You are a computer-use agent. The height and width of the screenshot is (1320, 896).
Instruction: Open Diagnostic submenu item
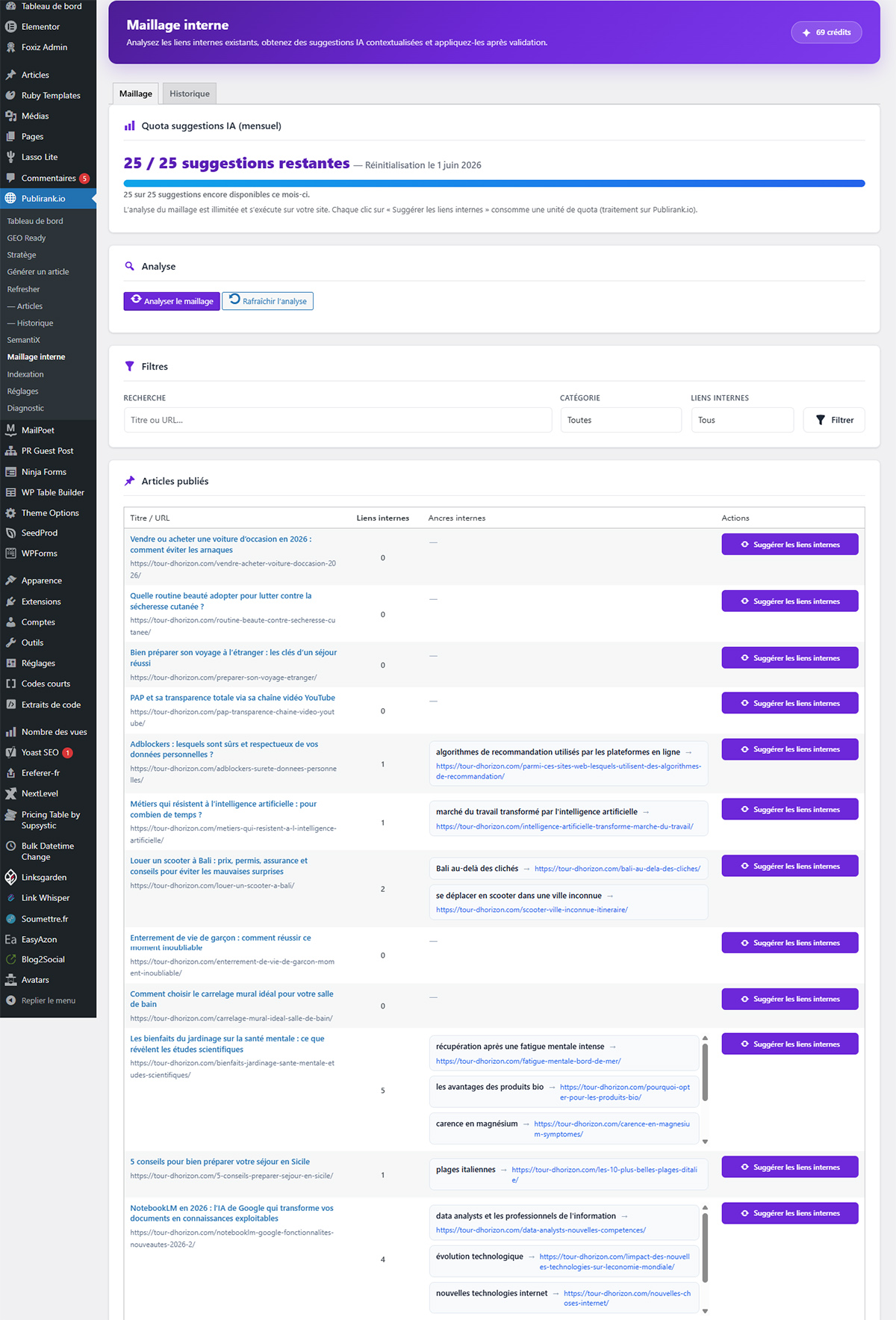(25, 409)
